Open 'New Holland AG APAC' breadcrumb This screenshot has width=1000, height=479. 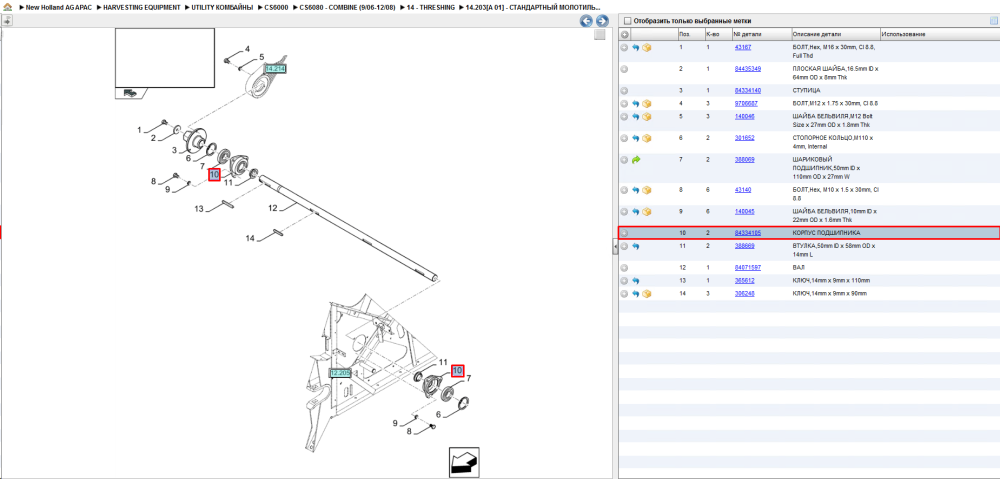58,7
